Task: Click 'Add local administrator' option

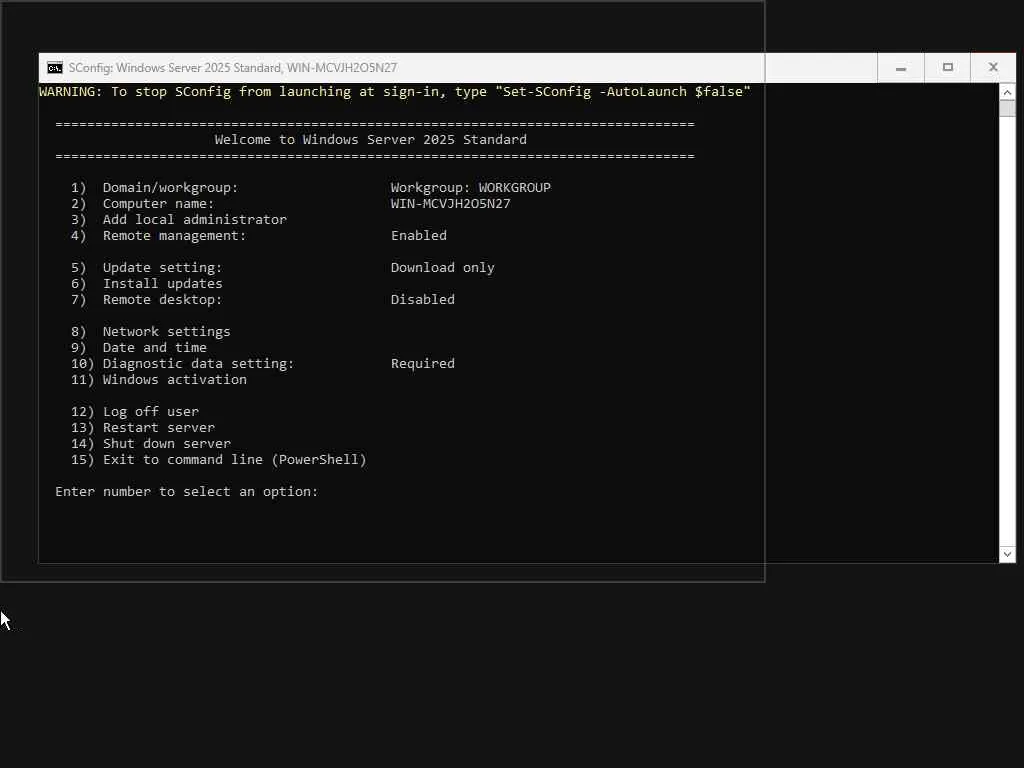Action: [179, 220]
